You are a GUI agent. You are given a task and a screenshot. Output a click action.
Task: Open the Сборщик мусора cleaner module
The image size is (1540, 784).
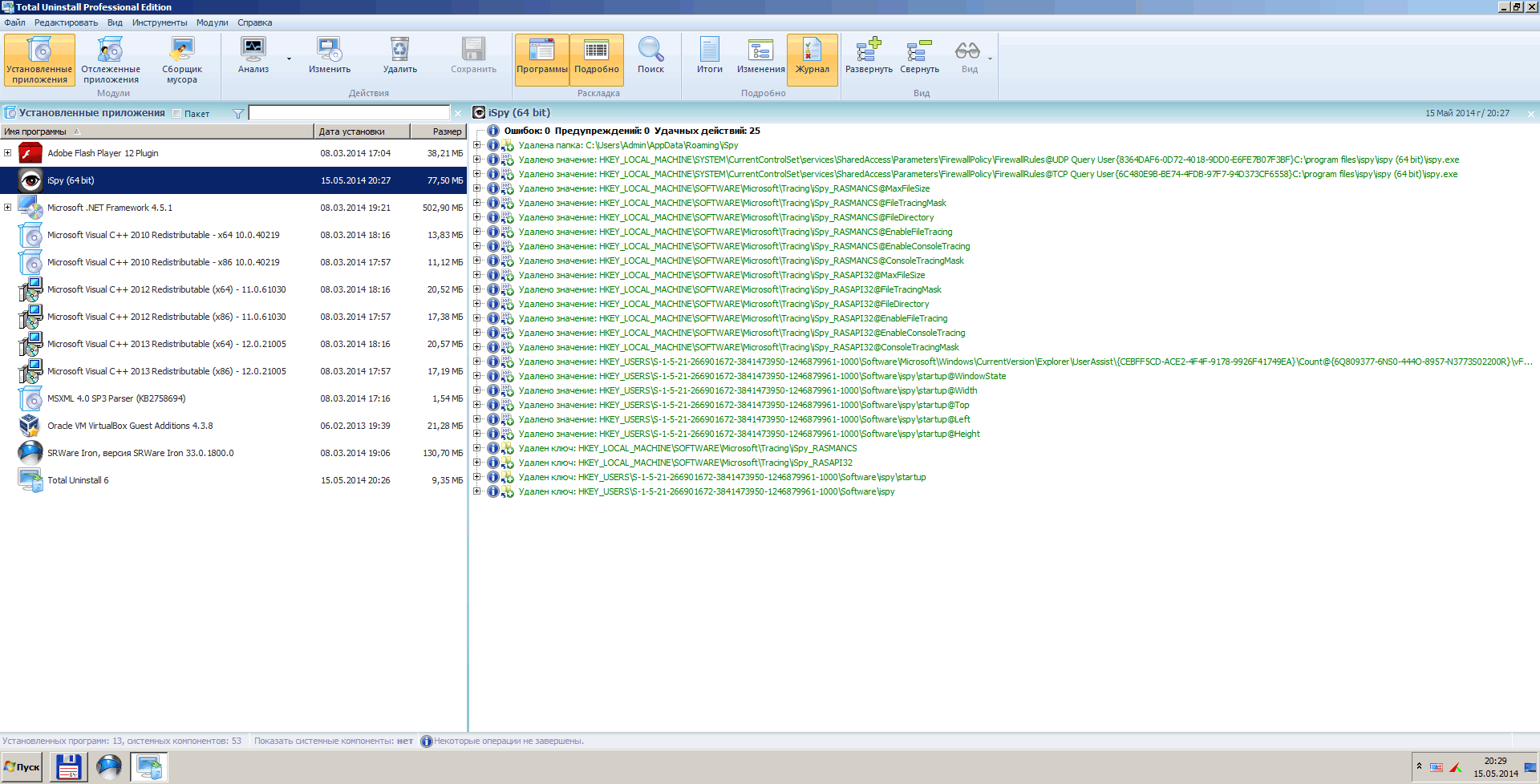[182, 59]
